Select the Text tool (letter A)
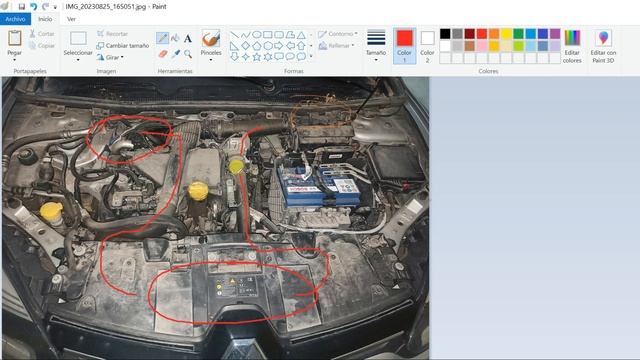The width and height of the screenshot is (640, 360). [188, 39]
